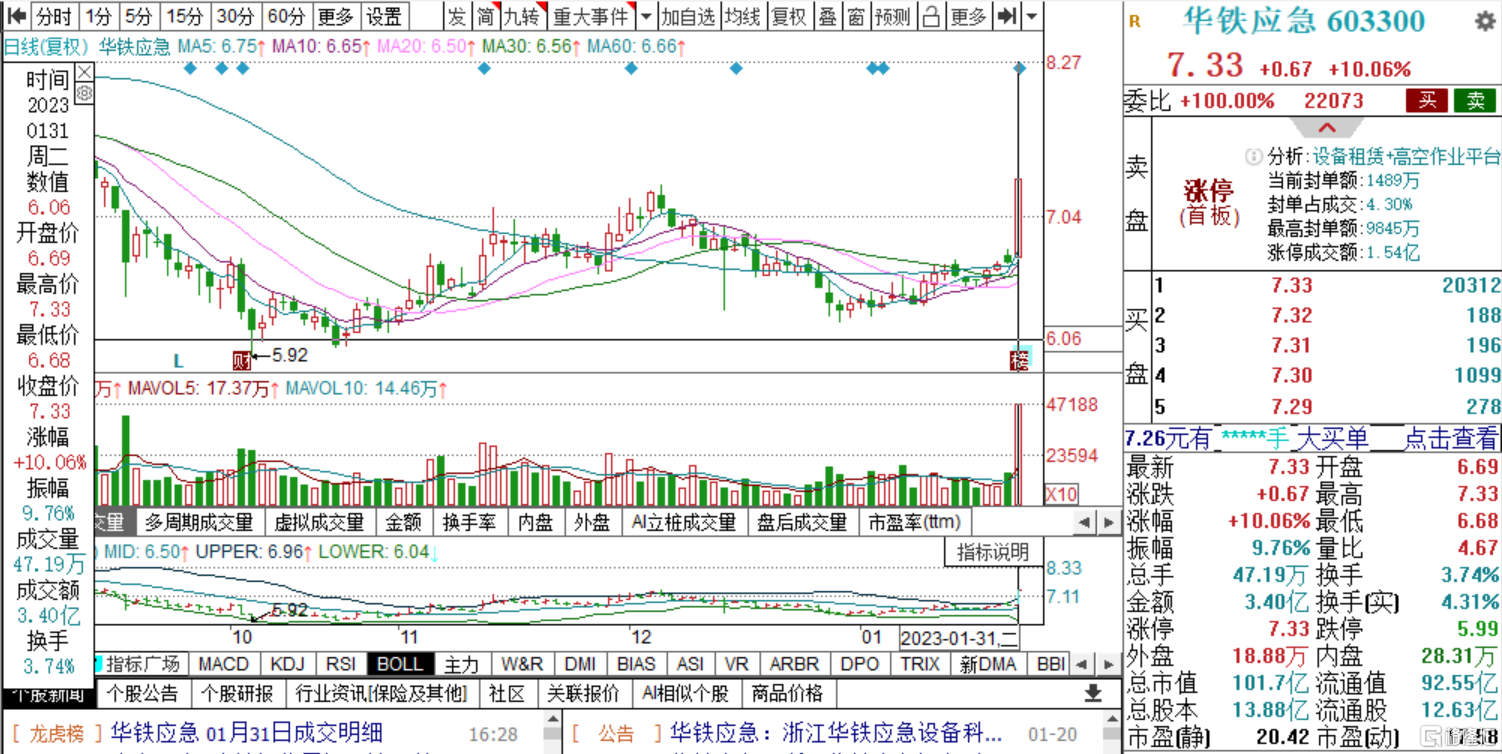1502x754 pixels.
Task: Toggle the 重大事件 events overlay
Action: [592, 16]
